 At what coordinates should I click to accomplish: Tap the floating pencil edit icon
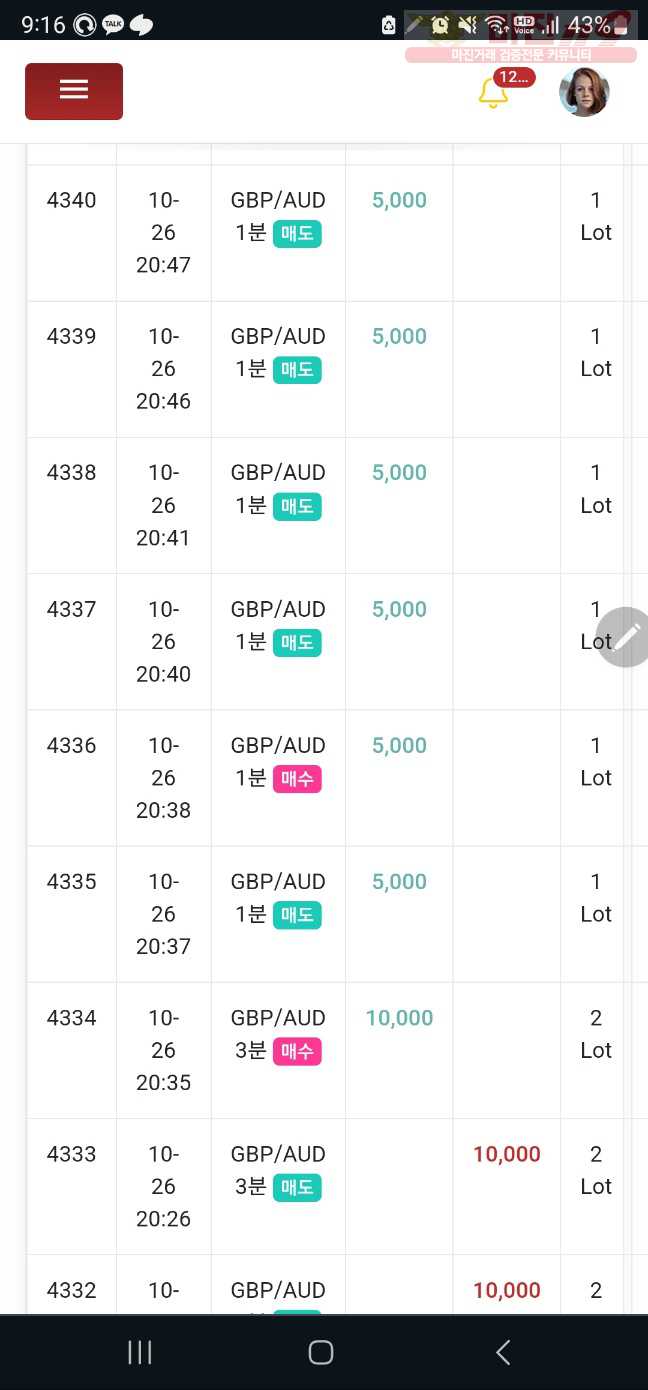click(x=625, y=637)
